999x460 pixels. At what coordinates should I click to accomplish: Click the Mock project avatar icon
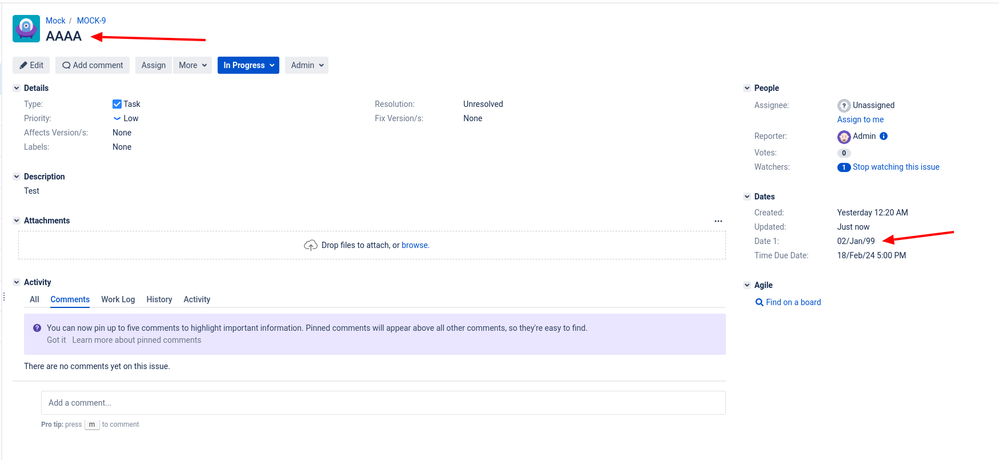[x=26, y=29]
